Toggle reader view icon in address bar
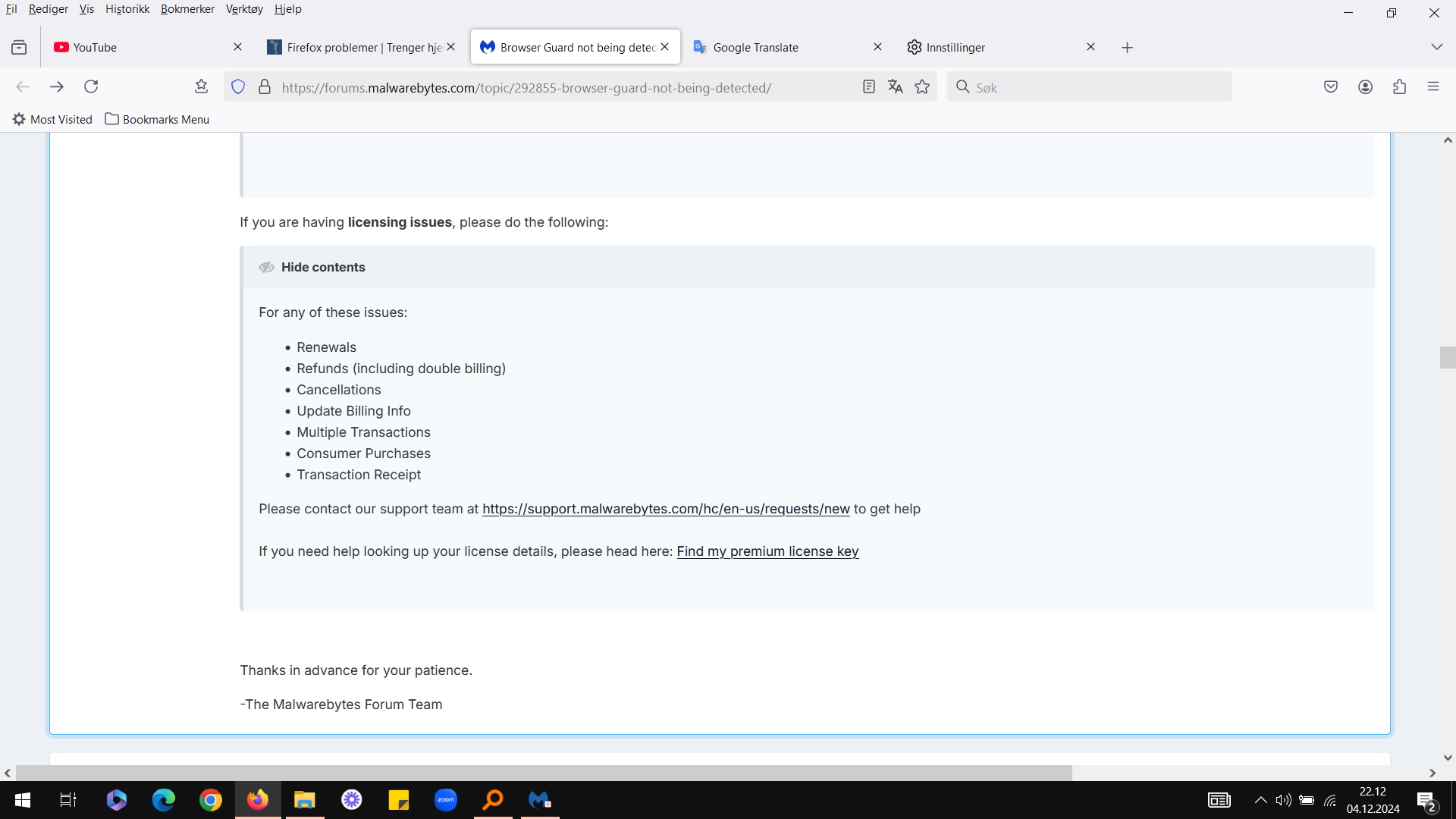The width and height of the screenshot is (1456, 819). [869, 87]
